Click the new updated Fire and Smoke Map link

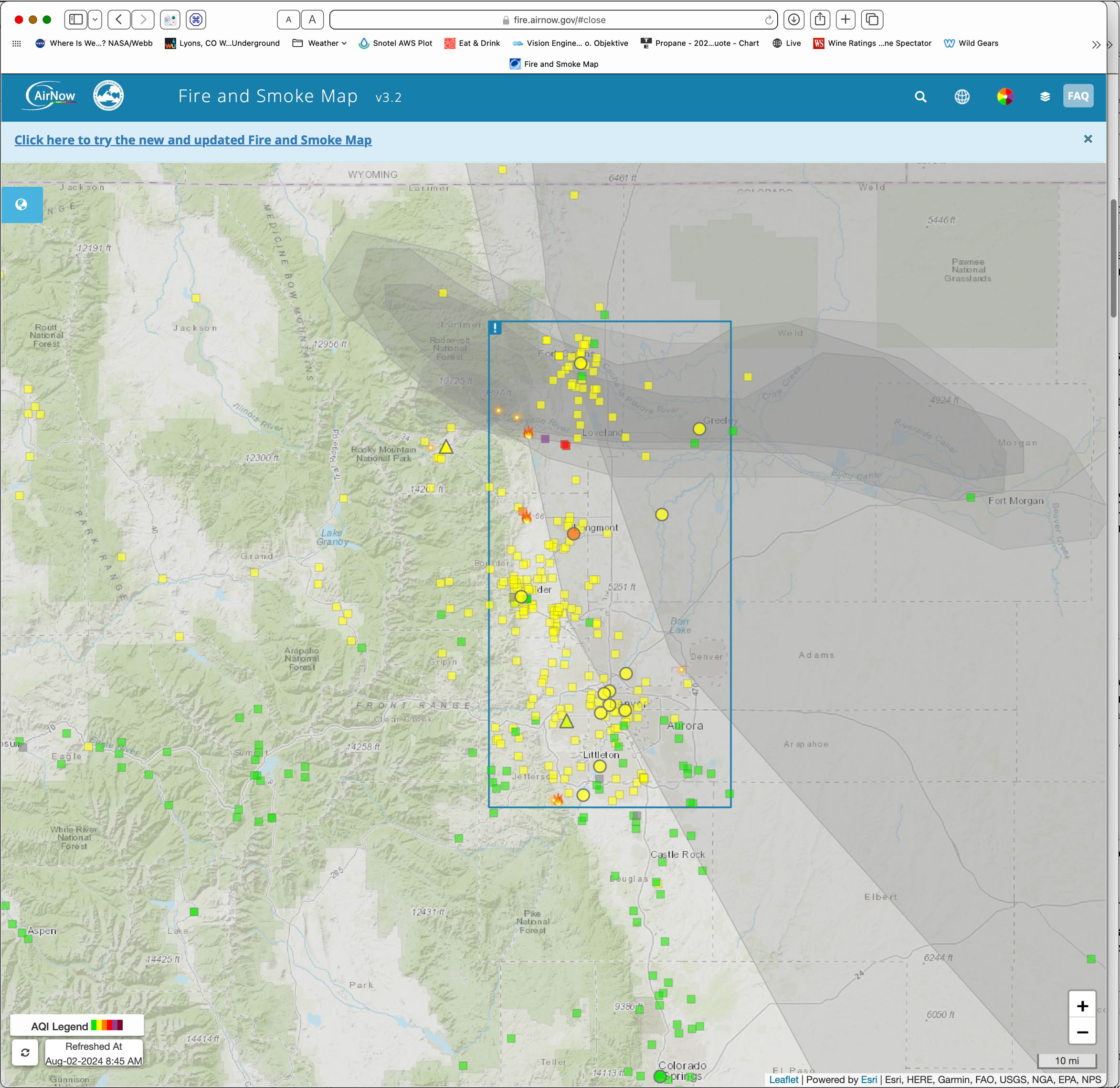point(193,140)
